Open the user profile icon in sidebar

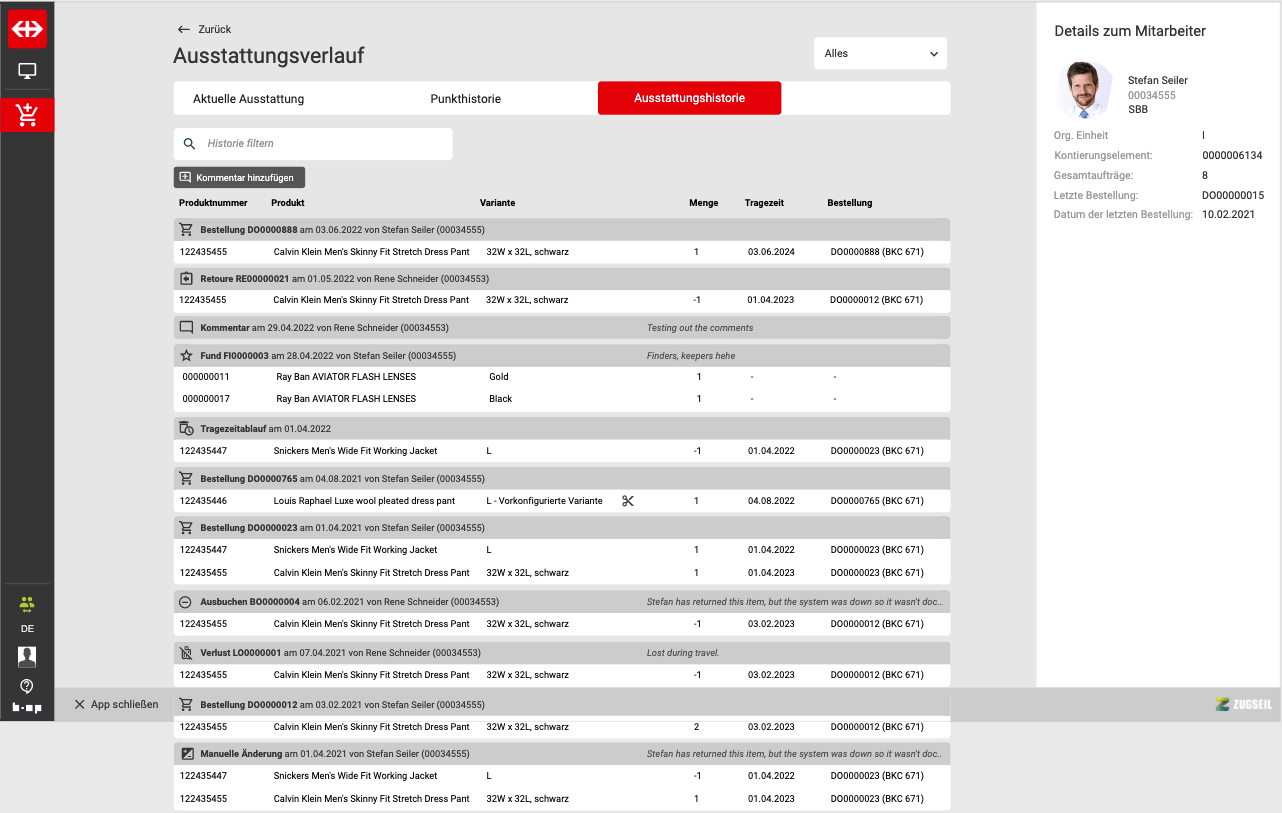click(27, 656)
